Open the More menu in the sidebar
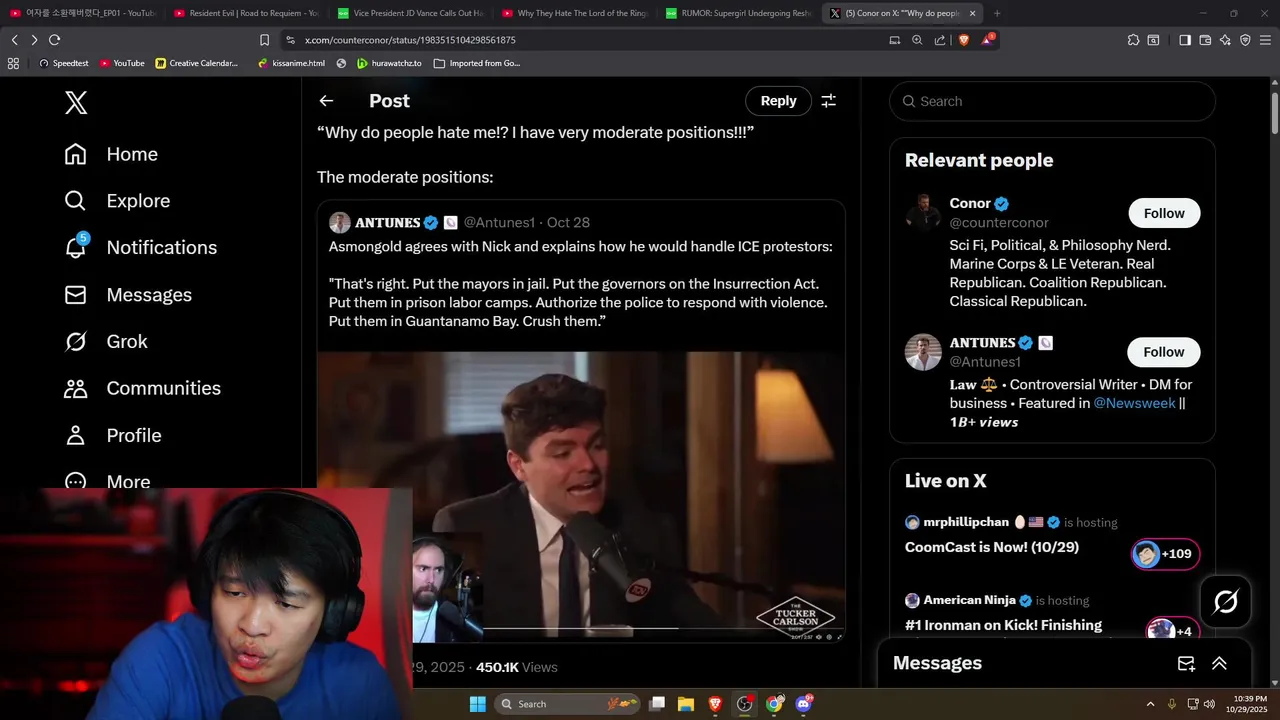 pos(108,480)
